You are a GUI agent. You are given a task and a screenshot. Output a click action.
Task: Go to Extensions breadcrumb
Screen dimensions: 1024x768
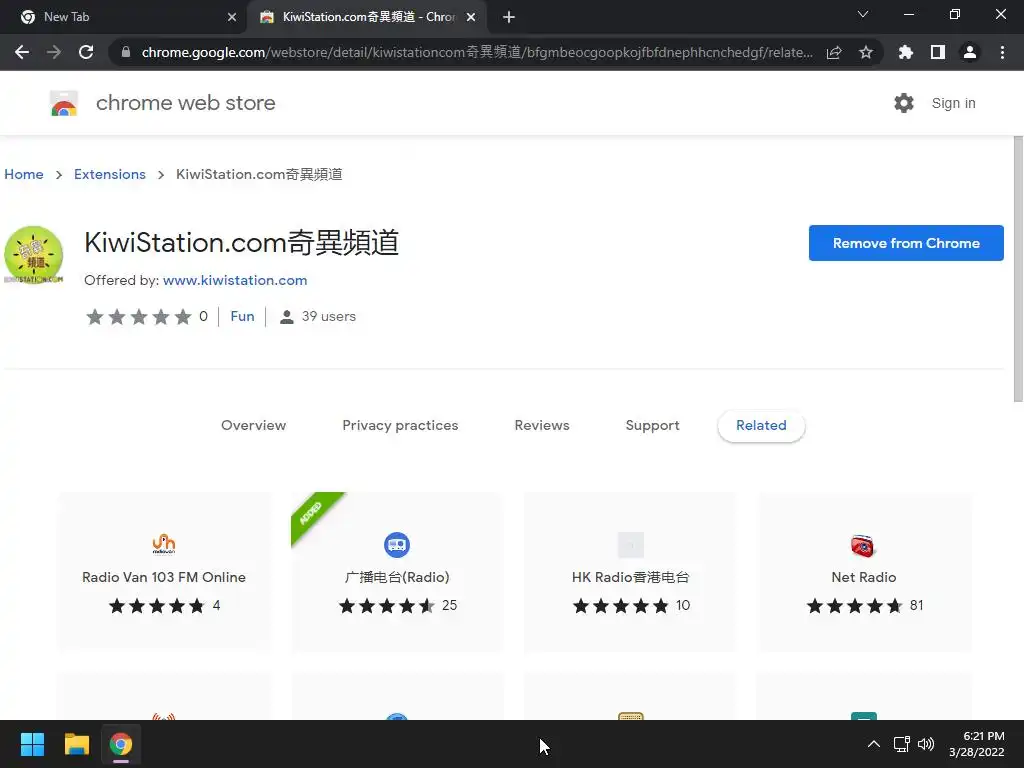pyautogui.click(x=110, y=174)
